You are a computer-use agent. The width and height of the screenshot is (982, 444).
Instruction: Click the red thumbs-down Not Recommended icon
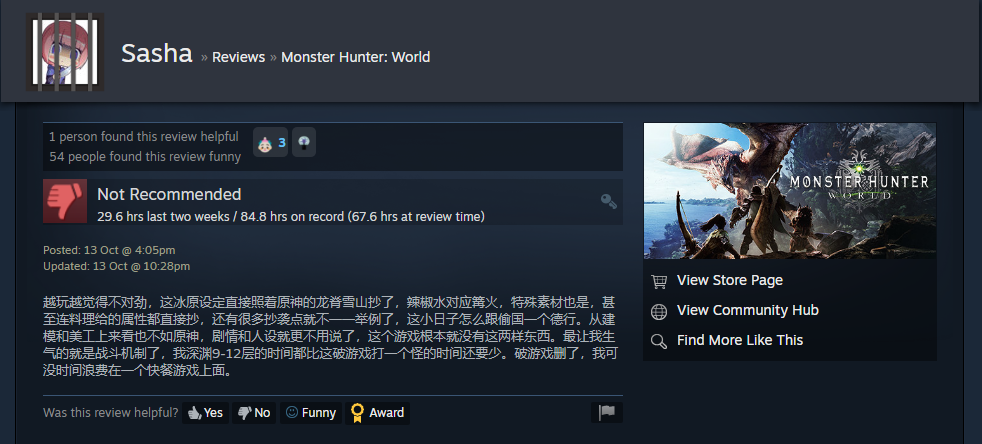click(65, 201)
